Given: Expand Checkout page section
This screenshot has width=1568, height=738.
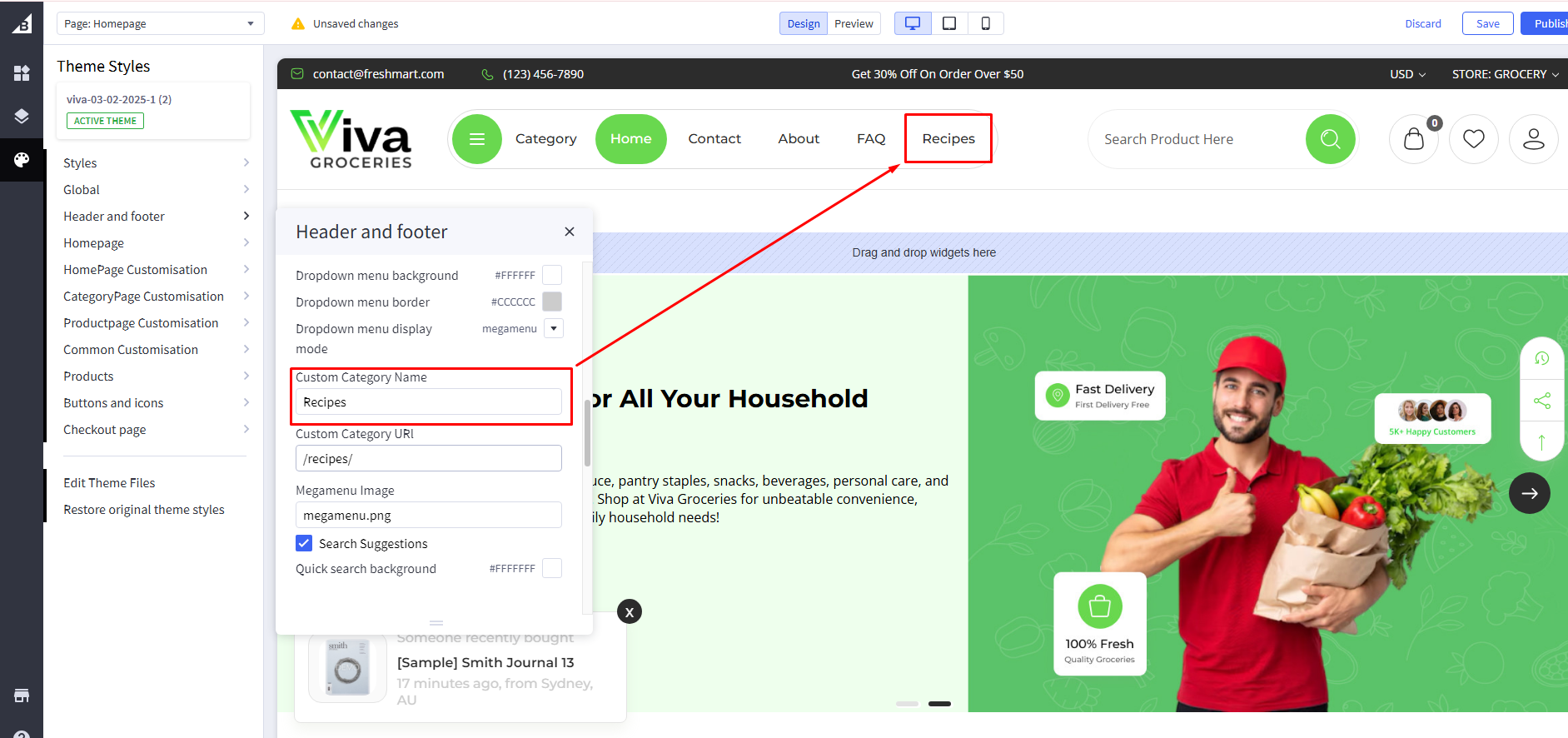Looking at the screenshot, I should point(157,430).
